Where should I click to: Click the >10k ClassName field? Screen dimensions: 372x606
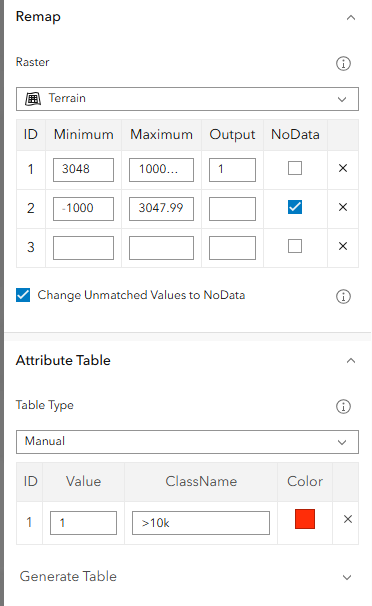pyautogui.click(x=201, y=523)
